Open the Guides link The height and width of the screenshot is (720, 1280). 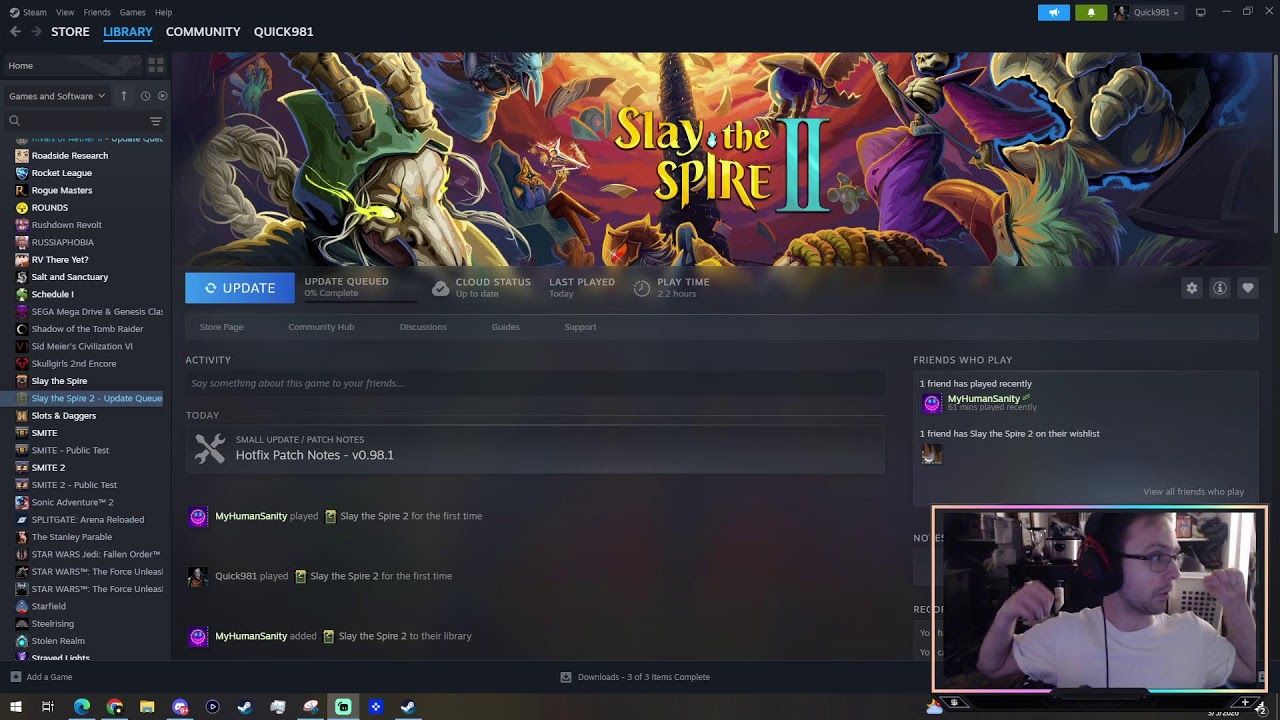coord(505,327)
